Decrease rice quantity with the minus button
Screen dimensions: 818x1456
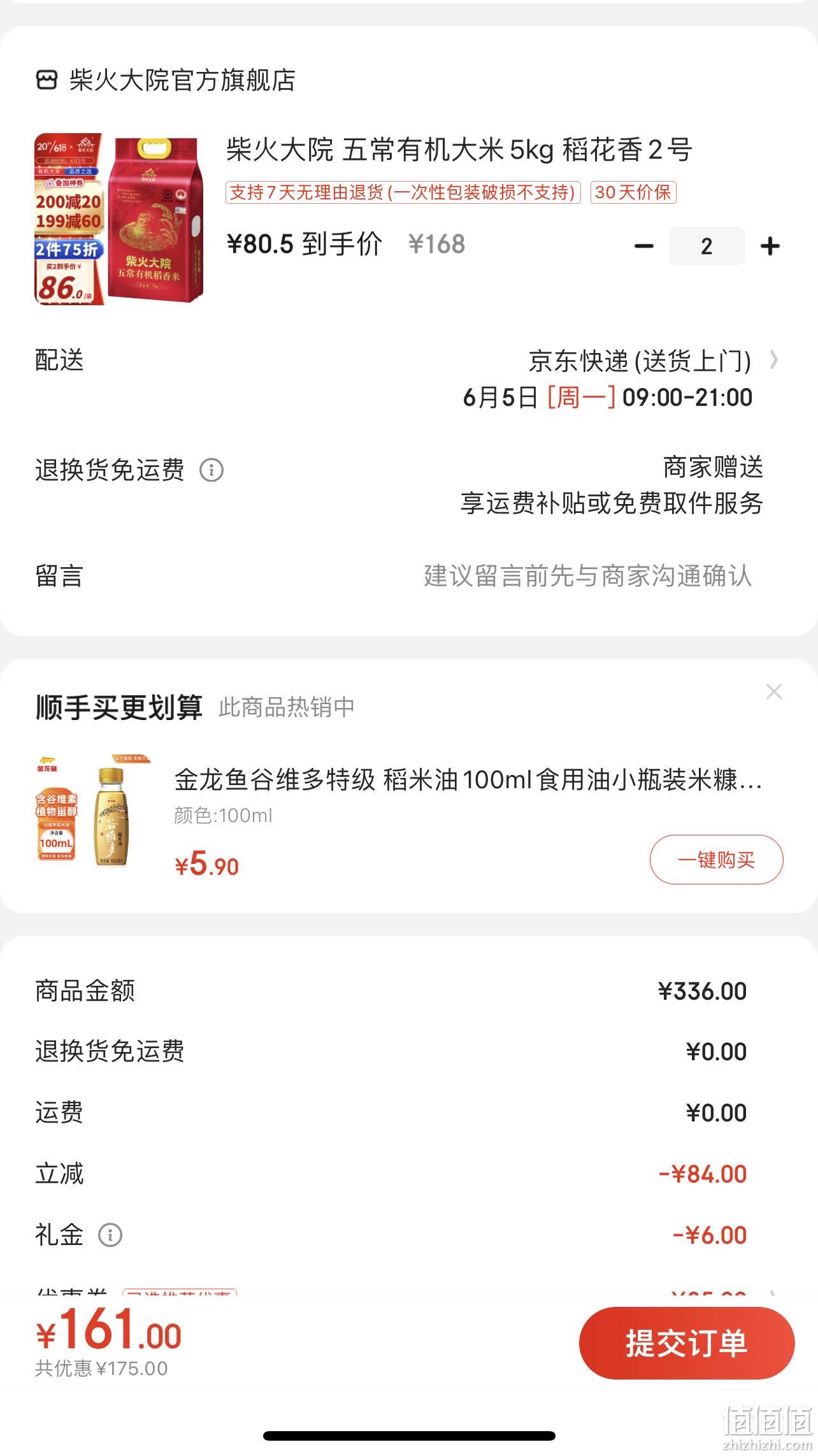point(644,246)
